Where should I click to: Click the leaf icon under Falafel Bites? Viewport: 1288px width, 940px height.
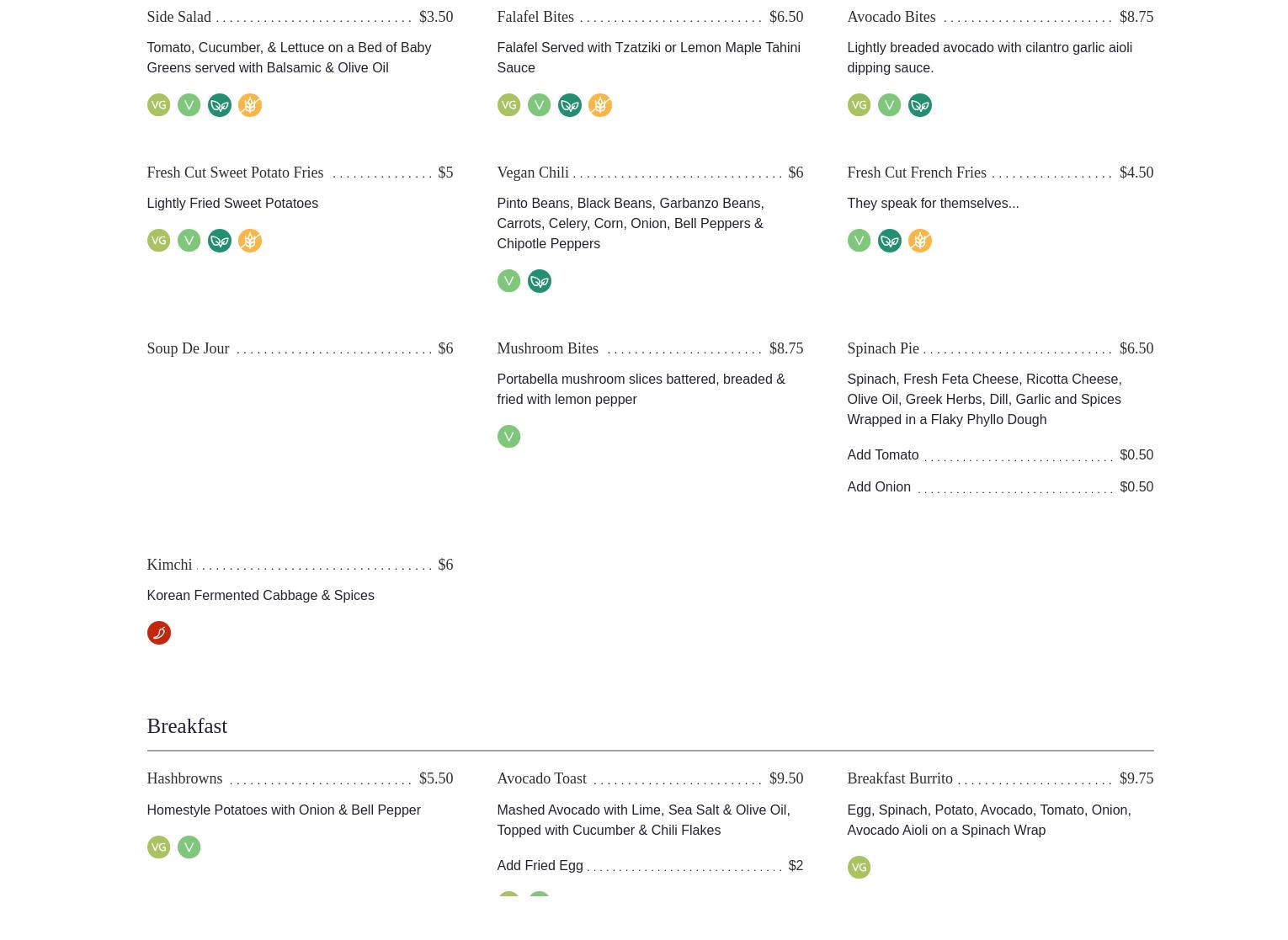tap(569, 105)
